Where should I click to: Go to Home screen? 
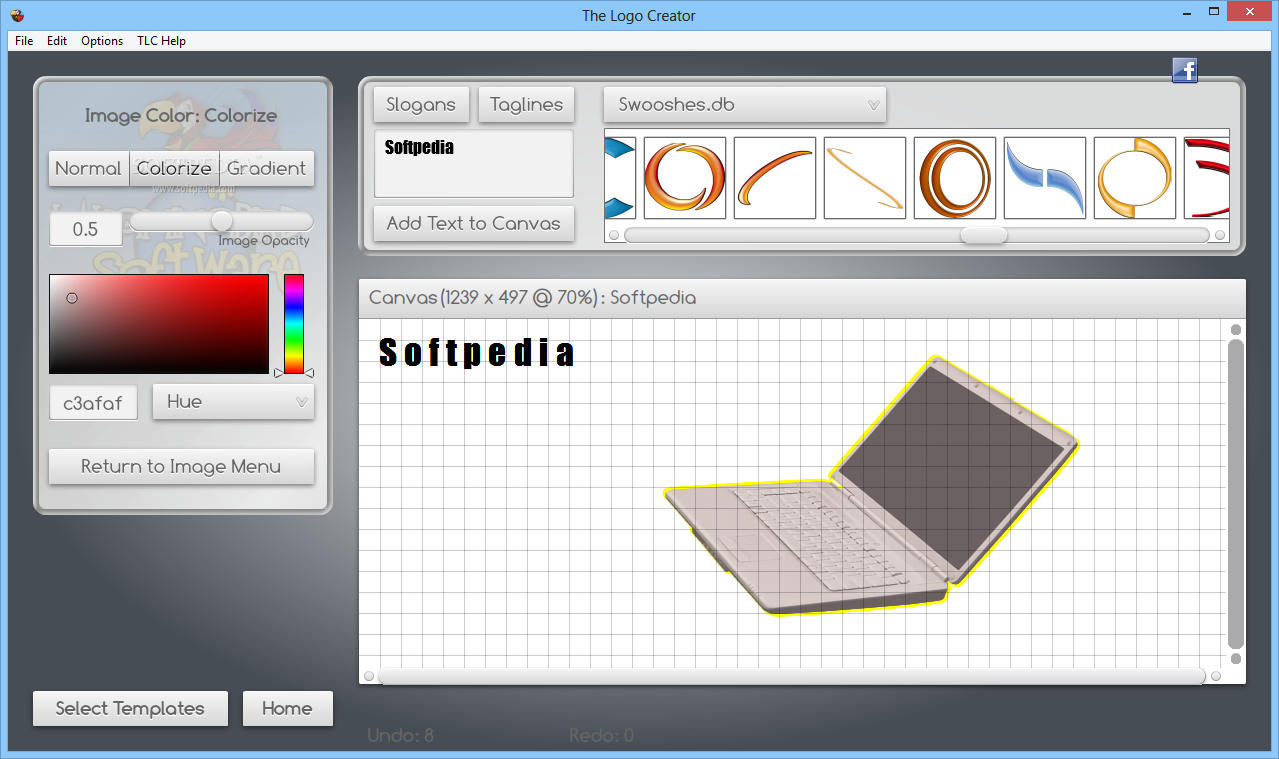(x=287, y=708)
